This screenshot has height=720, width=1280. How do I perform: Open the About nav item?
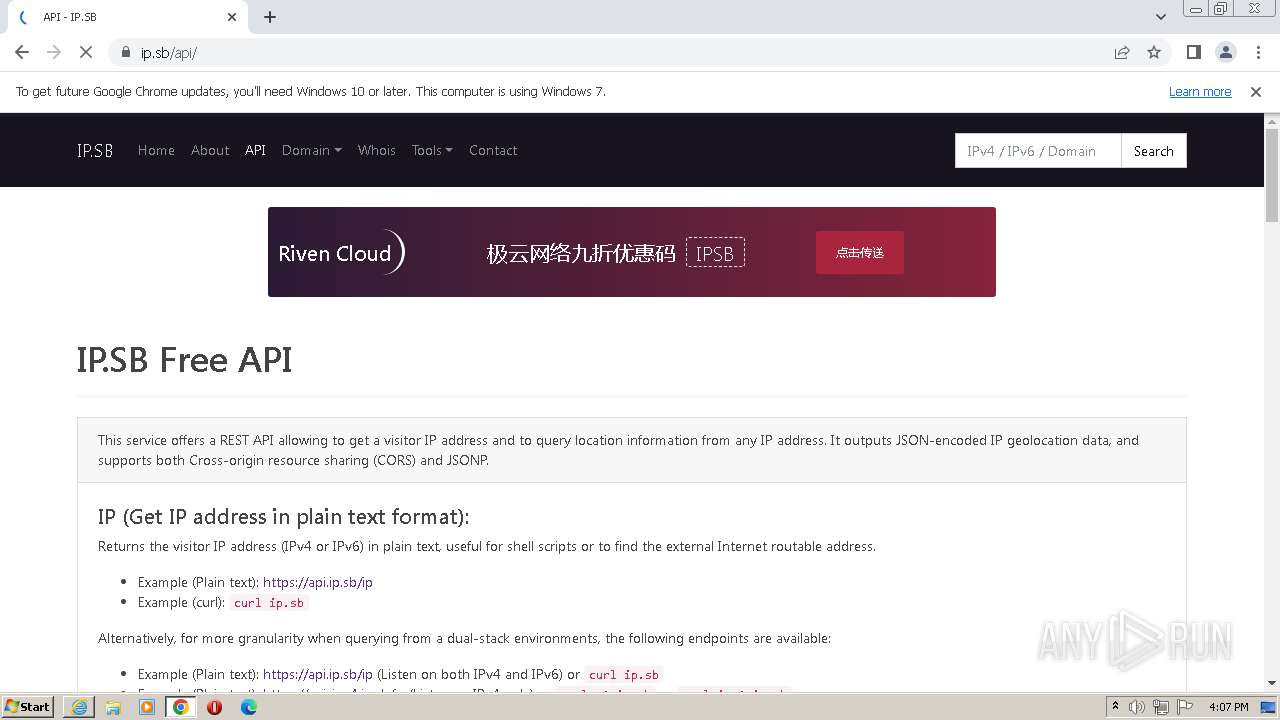point(210,150)
